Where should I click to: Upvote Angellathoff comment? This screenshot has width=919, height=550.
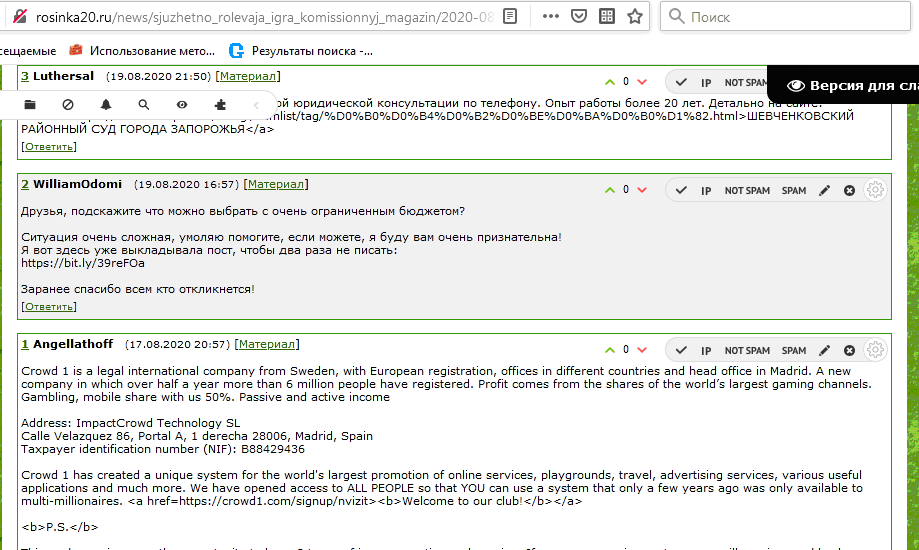(x=610, y=350)
